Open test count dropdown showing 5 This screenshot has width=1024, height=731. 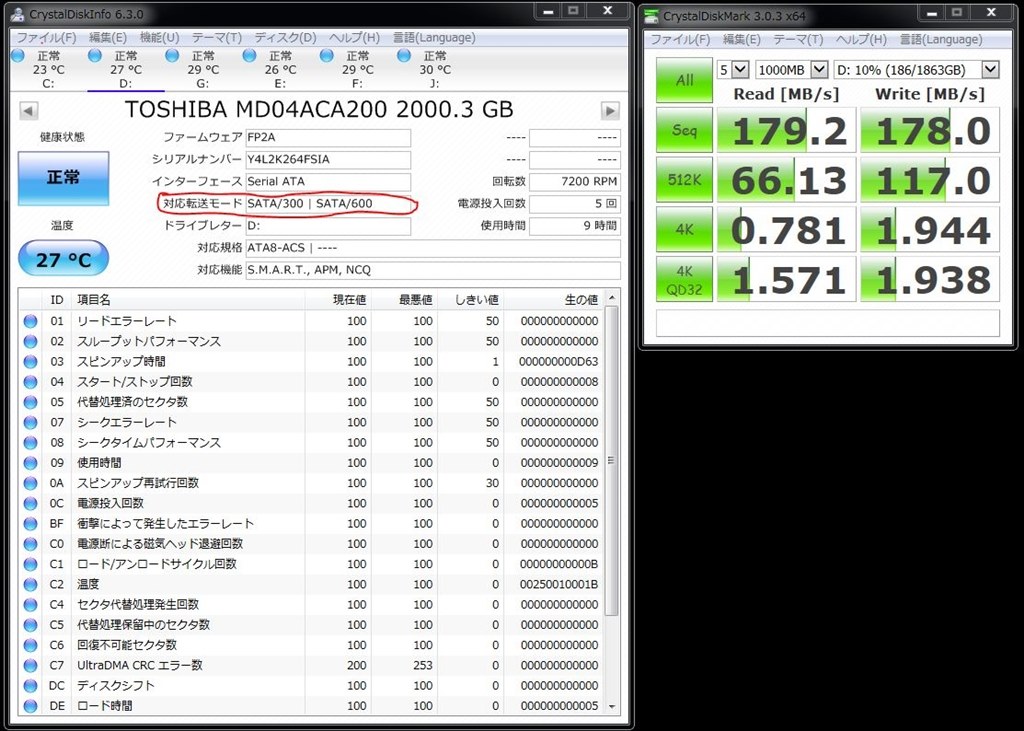(733, 69)
